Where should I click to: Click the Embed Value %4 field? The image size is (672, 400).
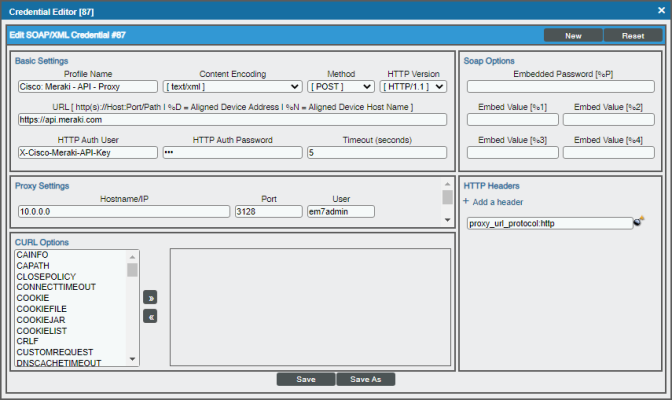click(x=609, y=153)
